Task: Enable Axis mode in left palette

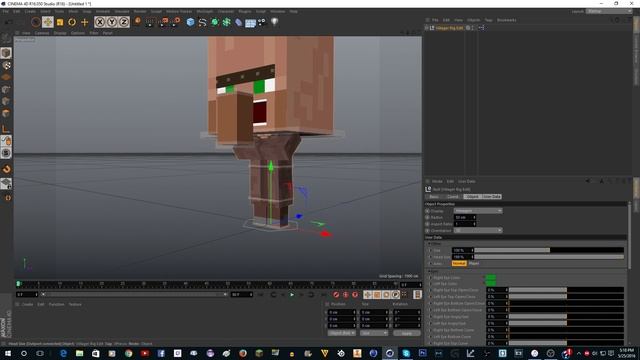Action: pyautogui.click(x=6, y=129)
